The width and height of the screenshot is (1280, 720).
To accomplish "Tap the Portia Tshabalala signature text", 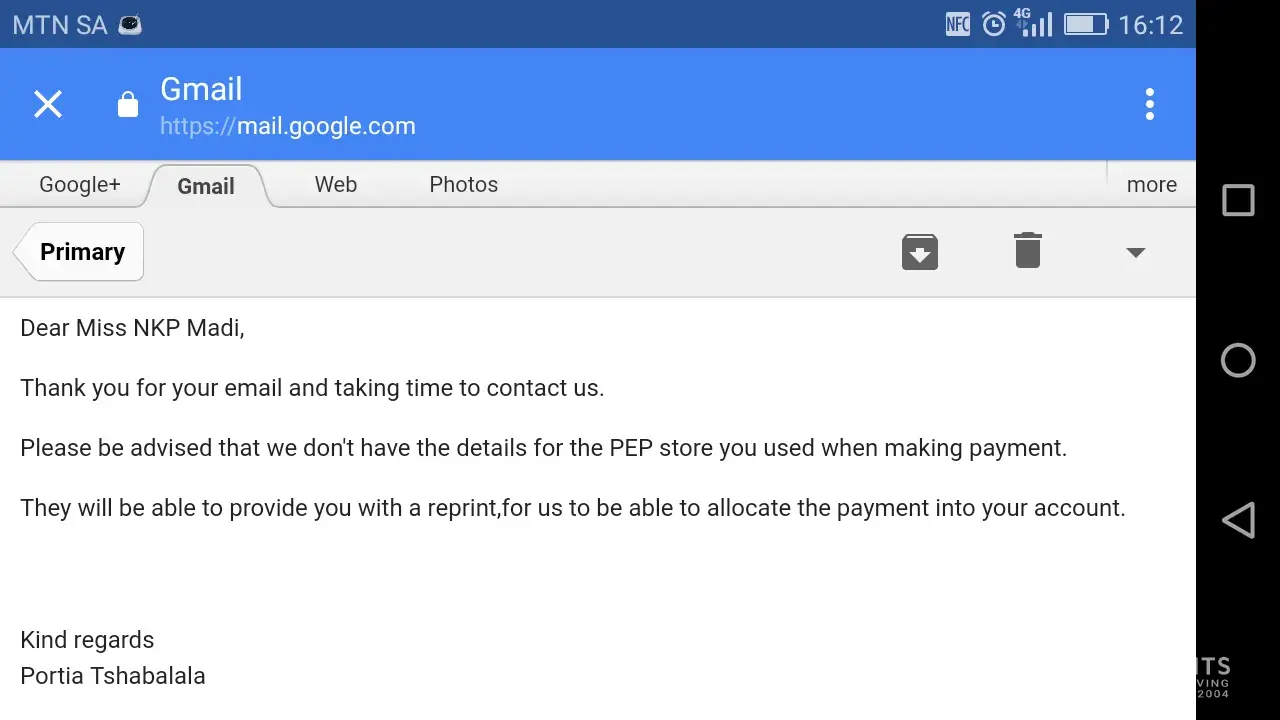I will pyautogui.click(x=113, y=676).
